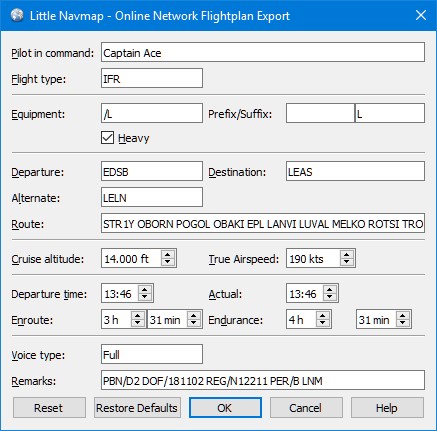
Task: Click the empty Prefix field
Action: pyautogui.click(x=320, y=113)
